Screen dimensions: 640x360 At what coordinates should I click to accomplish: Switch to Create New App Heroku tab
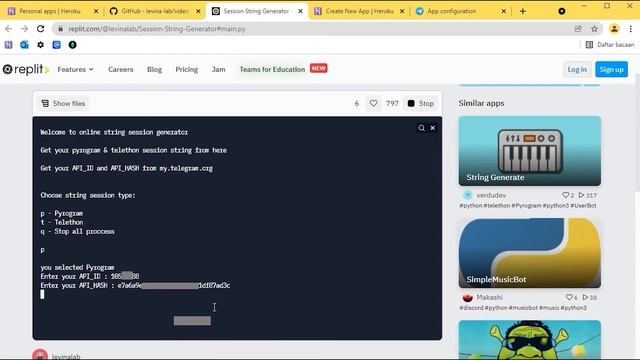359,11
